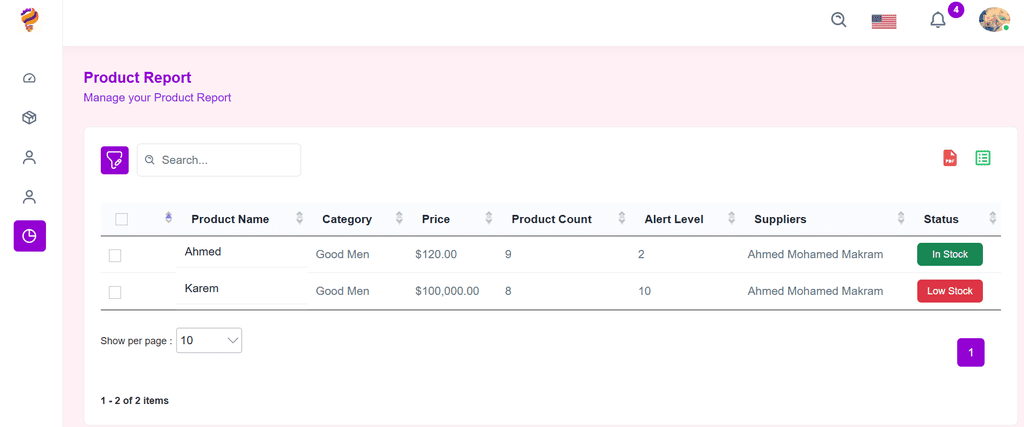Viewport: 1024px width, 427px height.
Task: Click the Low Stock status badge
Action: 950,291
